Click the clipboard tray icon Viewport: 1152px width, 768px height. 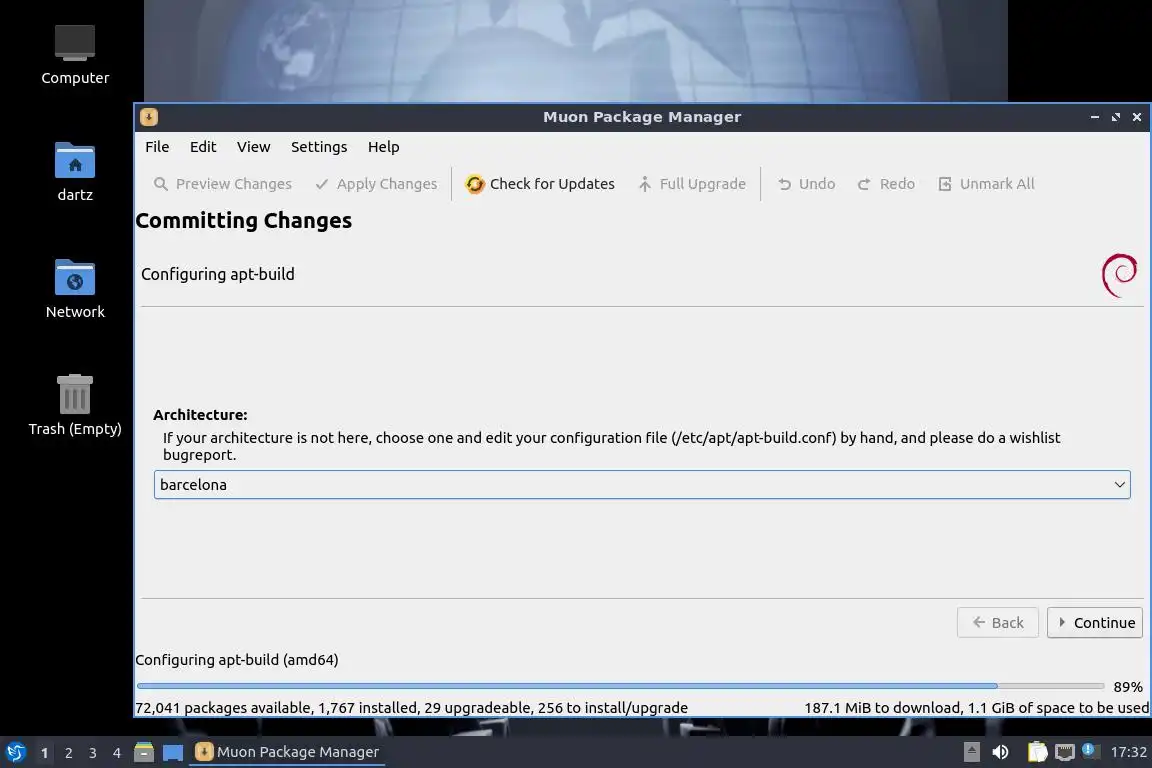(1037, 752)
